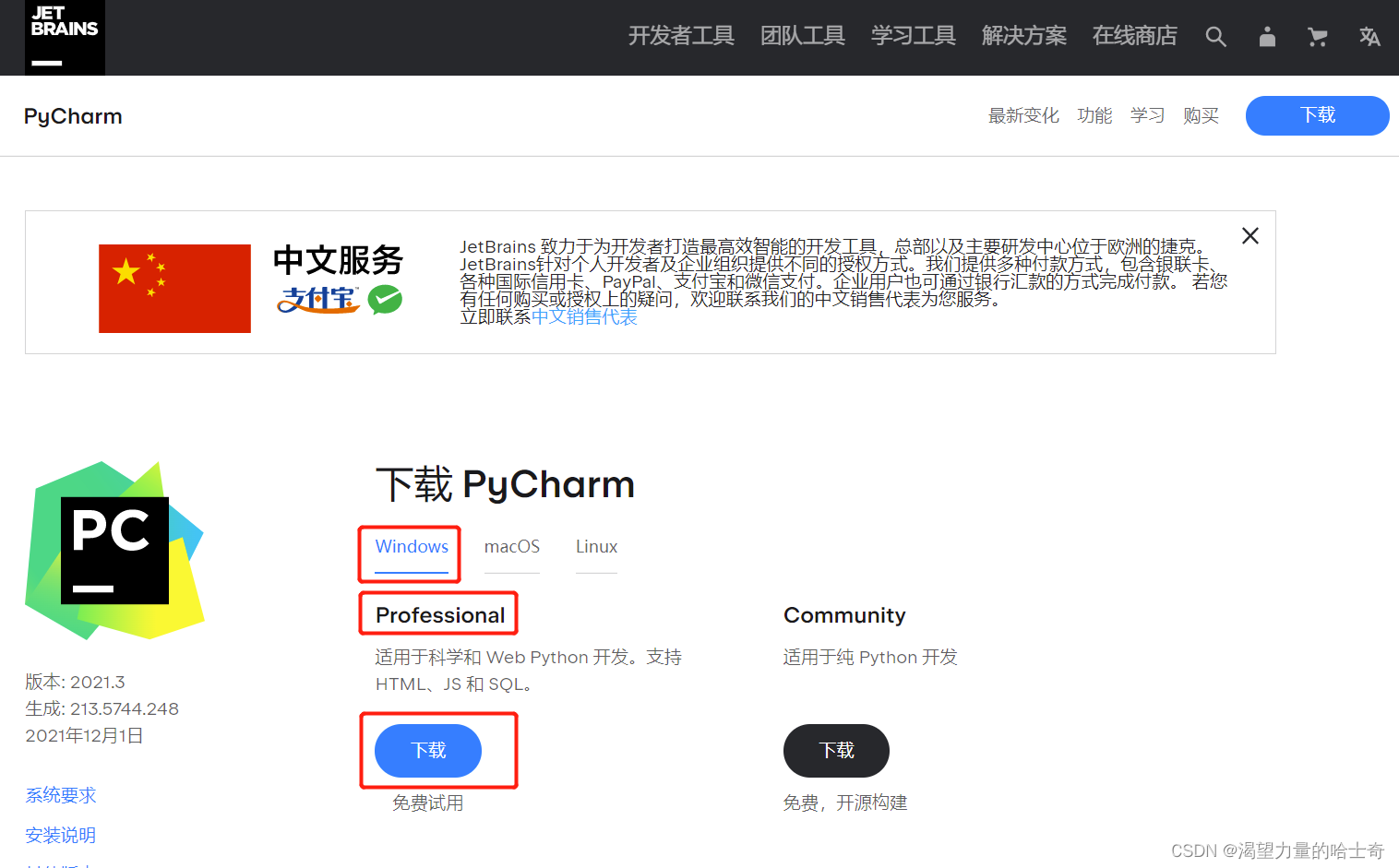Open 系统要求 link

[61, 795]
